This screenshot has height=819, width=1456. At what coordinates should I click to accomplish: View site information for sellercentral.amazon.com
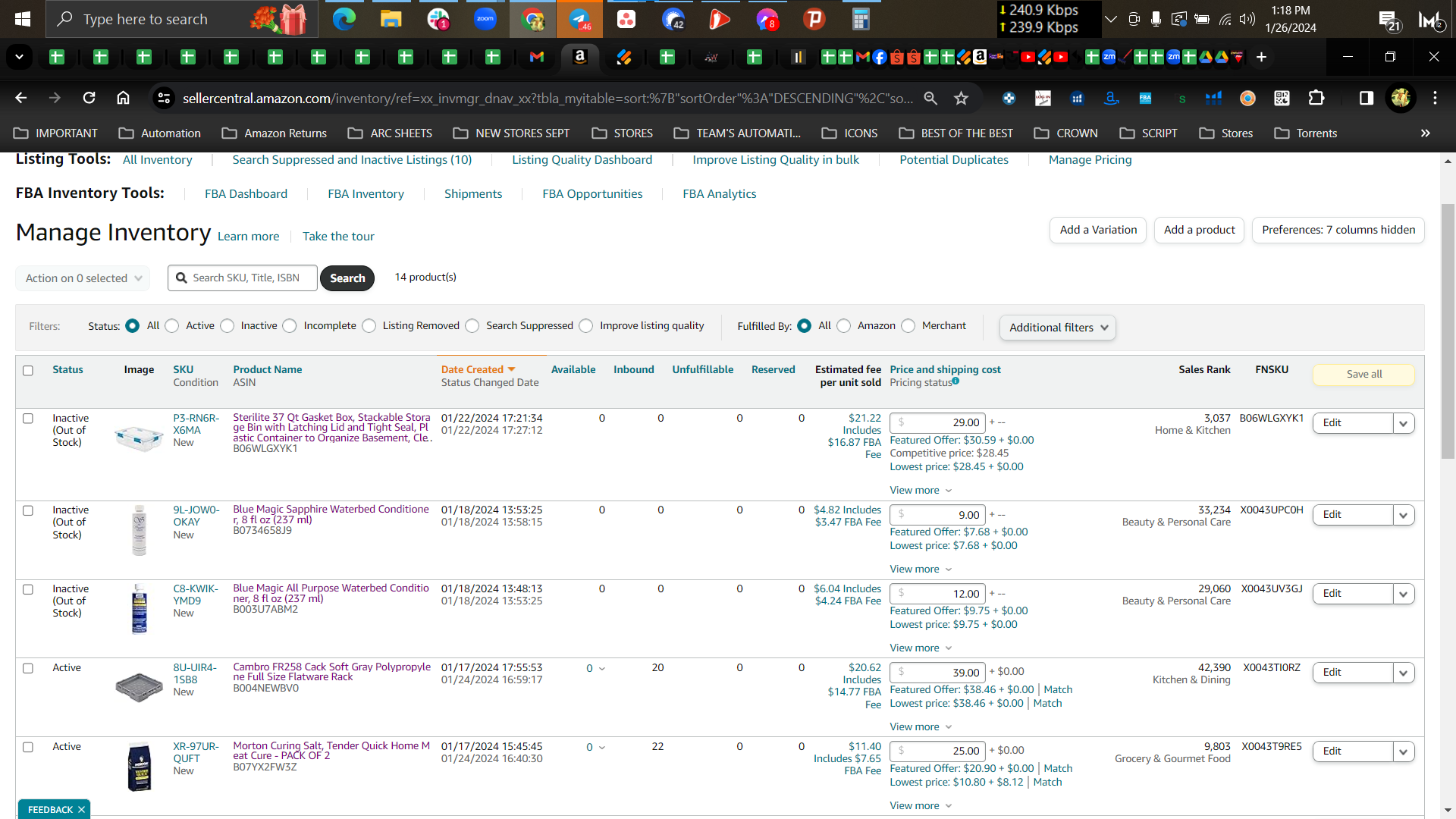coord(163,98)
